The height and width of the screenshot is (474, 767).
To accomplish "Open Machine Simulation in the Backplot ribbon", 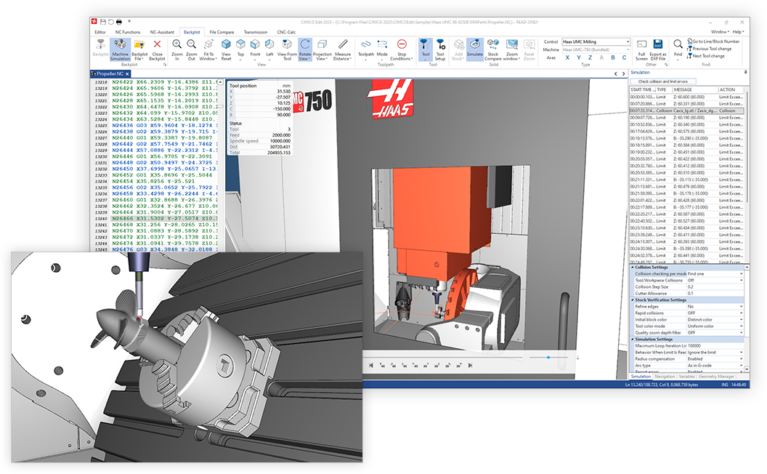I will coord(120,47).
